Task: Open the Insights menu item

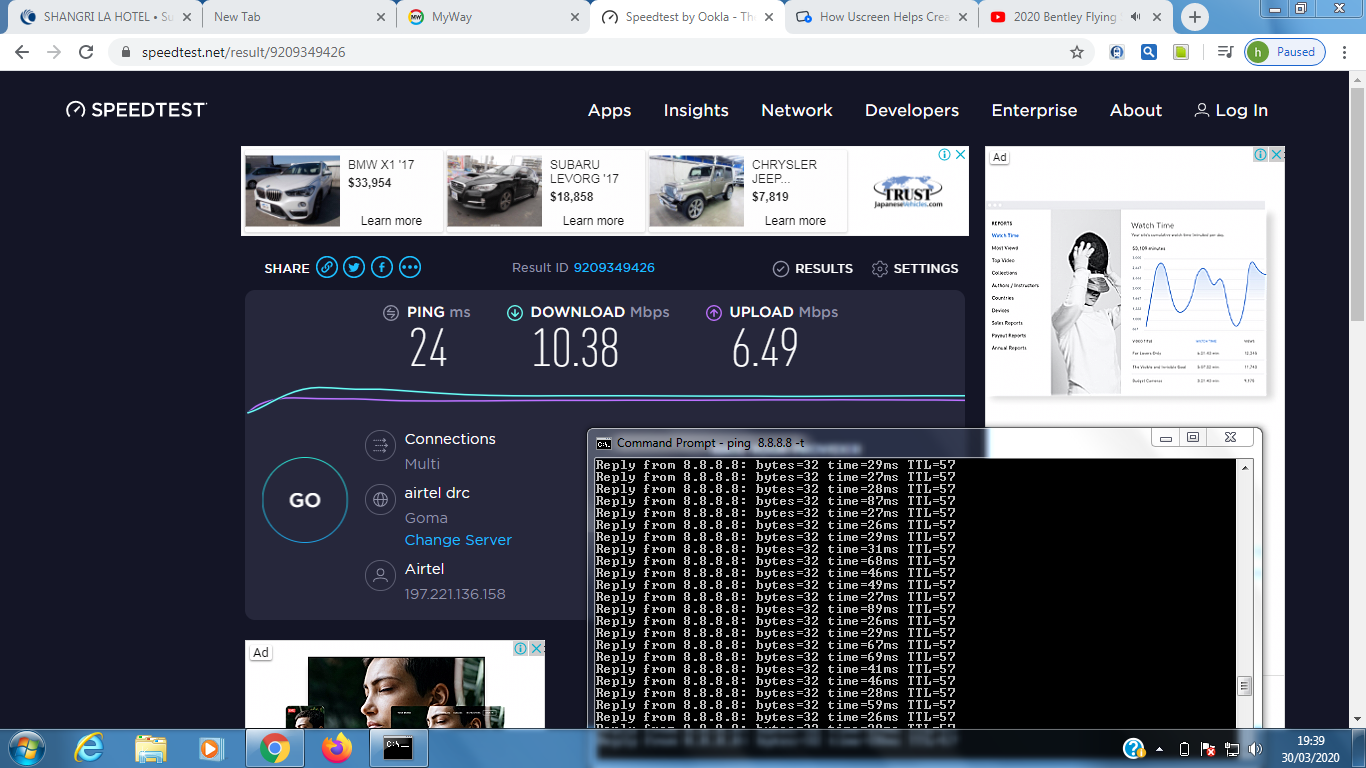Action: pyautogui.click(x=696, y=111)
